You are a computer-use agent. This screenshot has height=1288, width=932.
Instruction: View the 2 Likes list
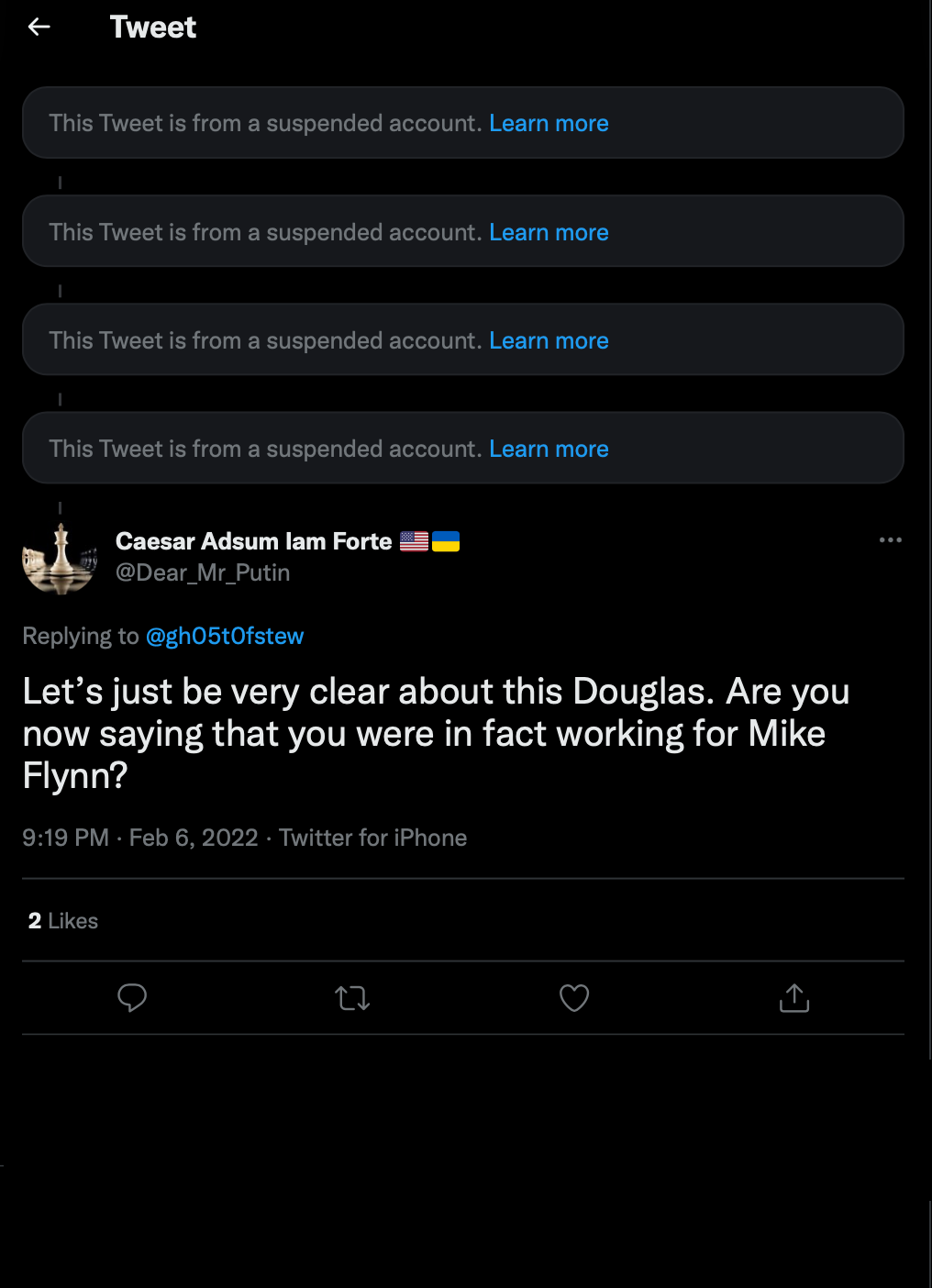[63, 921]
